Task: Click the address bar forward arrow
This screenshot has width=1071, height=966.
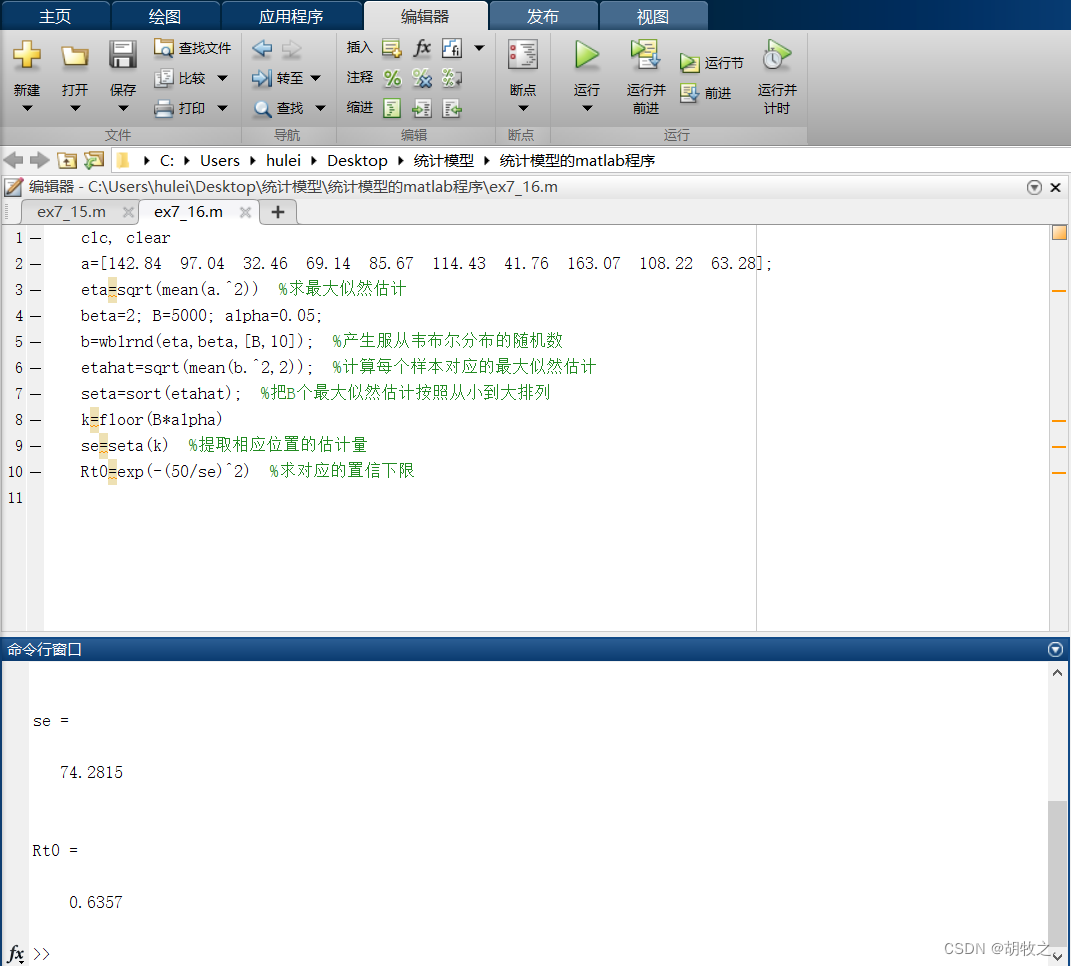Action: pos(40,161)
